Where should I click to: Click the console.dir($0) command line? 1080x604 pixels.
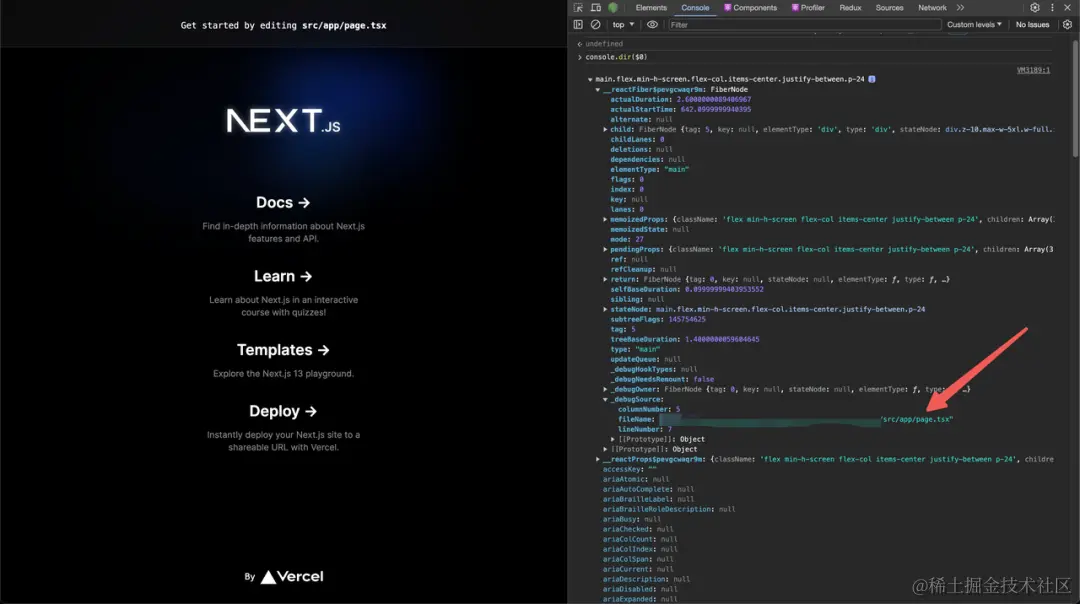click(616, 57)
